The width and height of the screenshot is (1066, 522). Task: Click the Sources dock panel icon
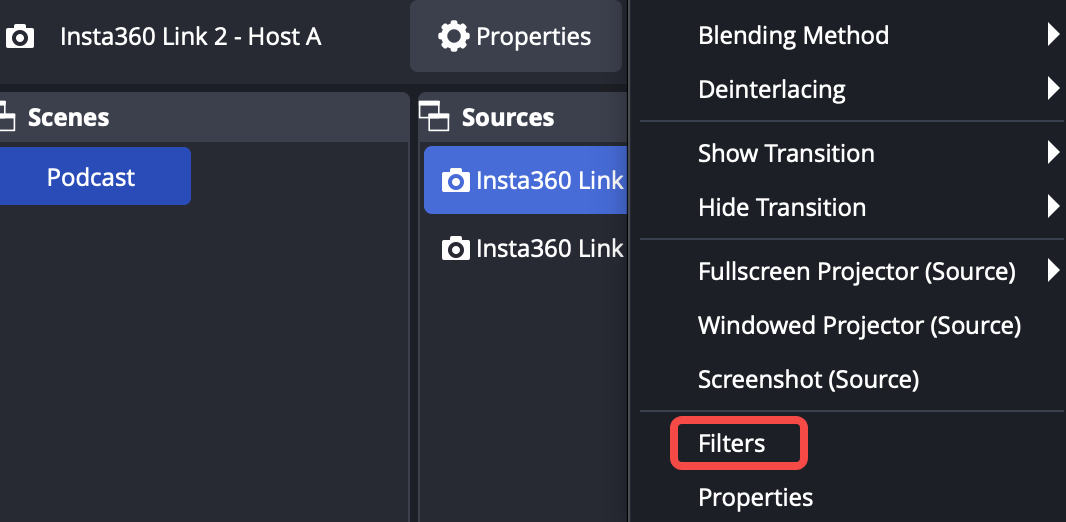coord(436,117)
